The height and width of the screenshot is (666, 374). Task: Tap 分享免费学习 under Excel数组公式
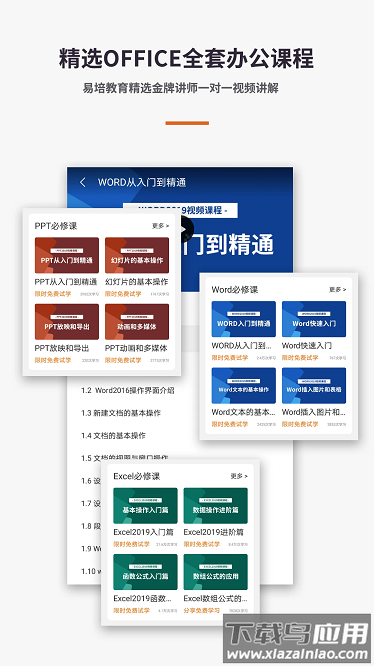(x=201, y=610)
